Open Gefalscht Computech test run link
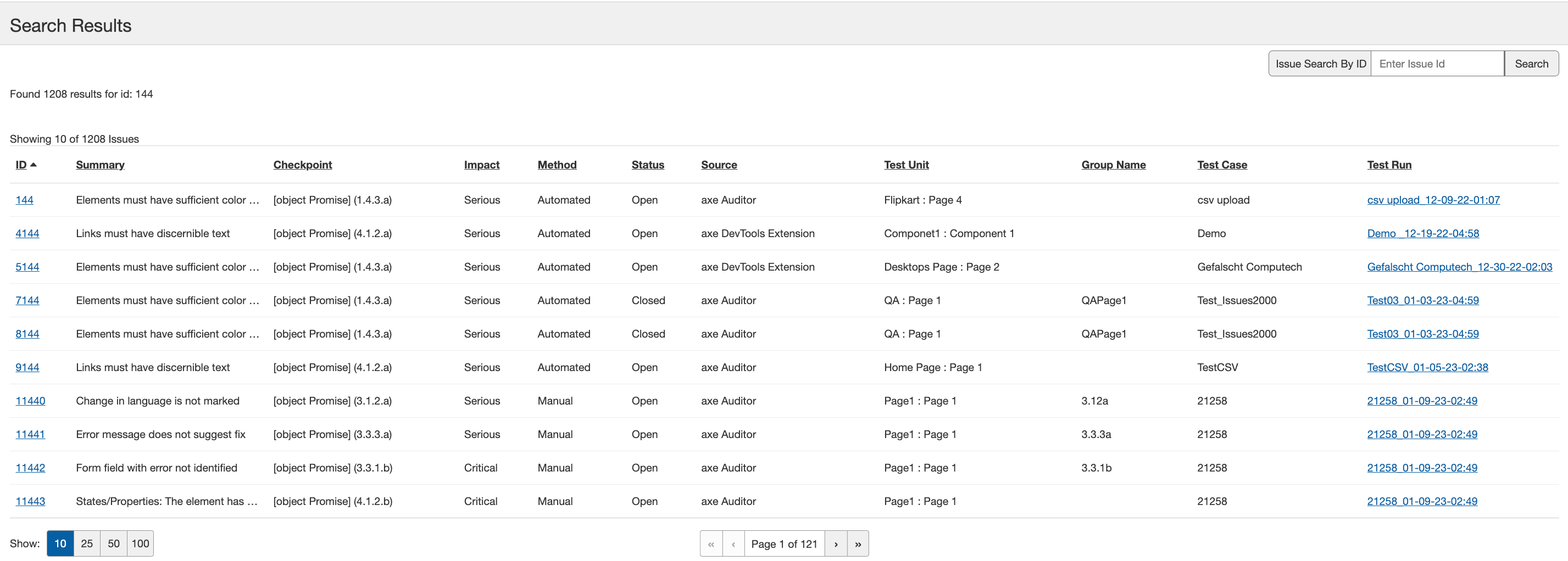Image resolution: width=1568 pixels, height=561 pixels. point(1459,267)
